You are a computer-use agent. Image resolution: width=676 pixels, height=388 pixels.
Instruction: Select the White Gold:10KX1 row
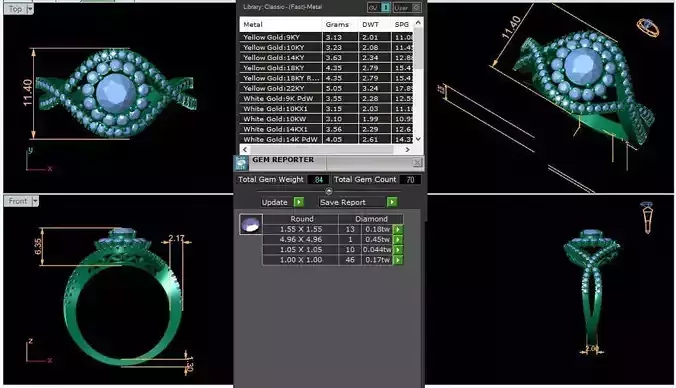(326, 109)
